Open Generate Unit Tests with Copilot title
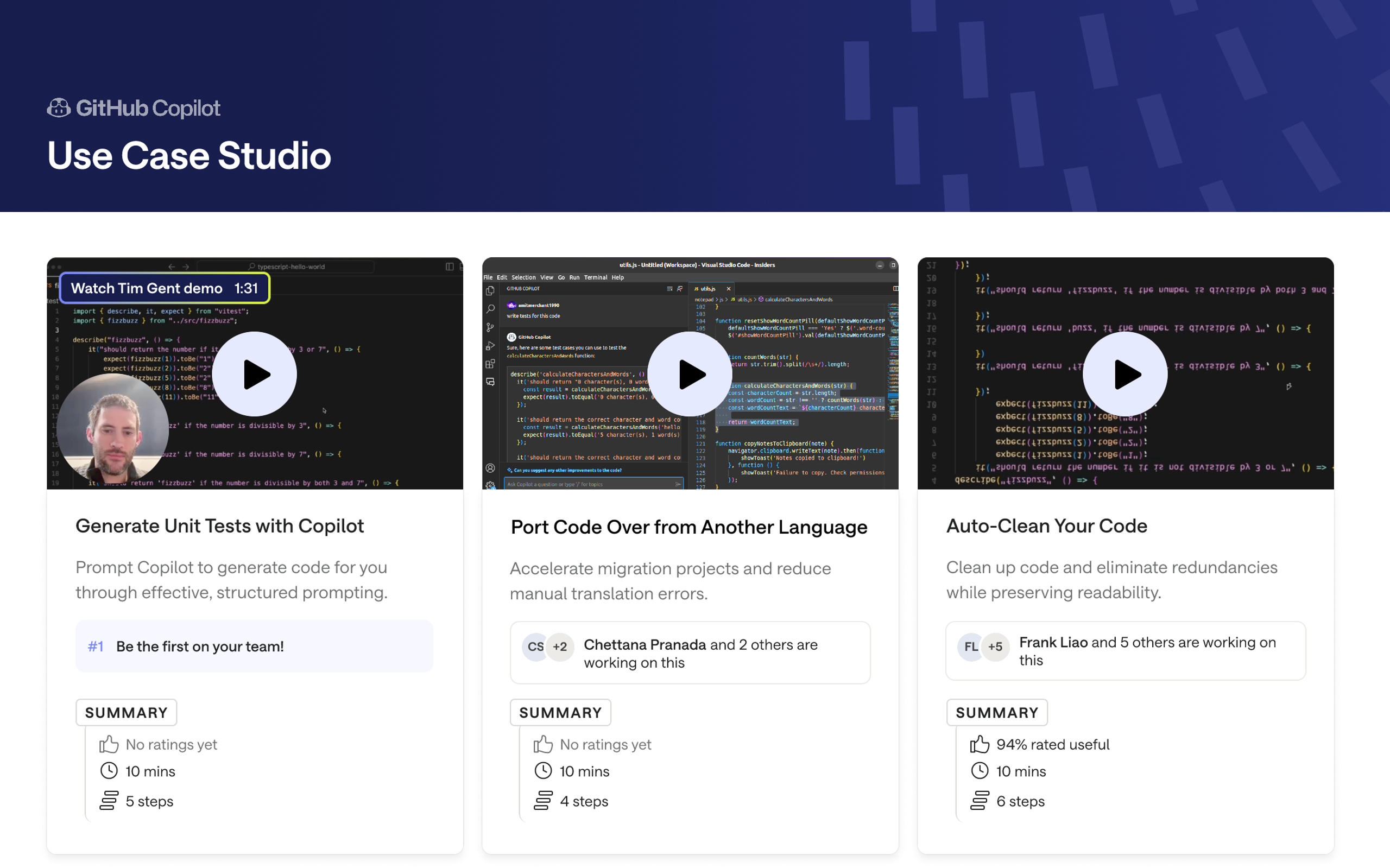The height and width of the screenshot is (868, 1390). [x=219, y=526]
